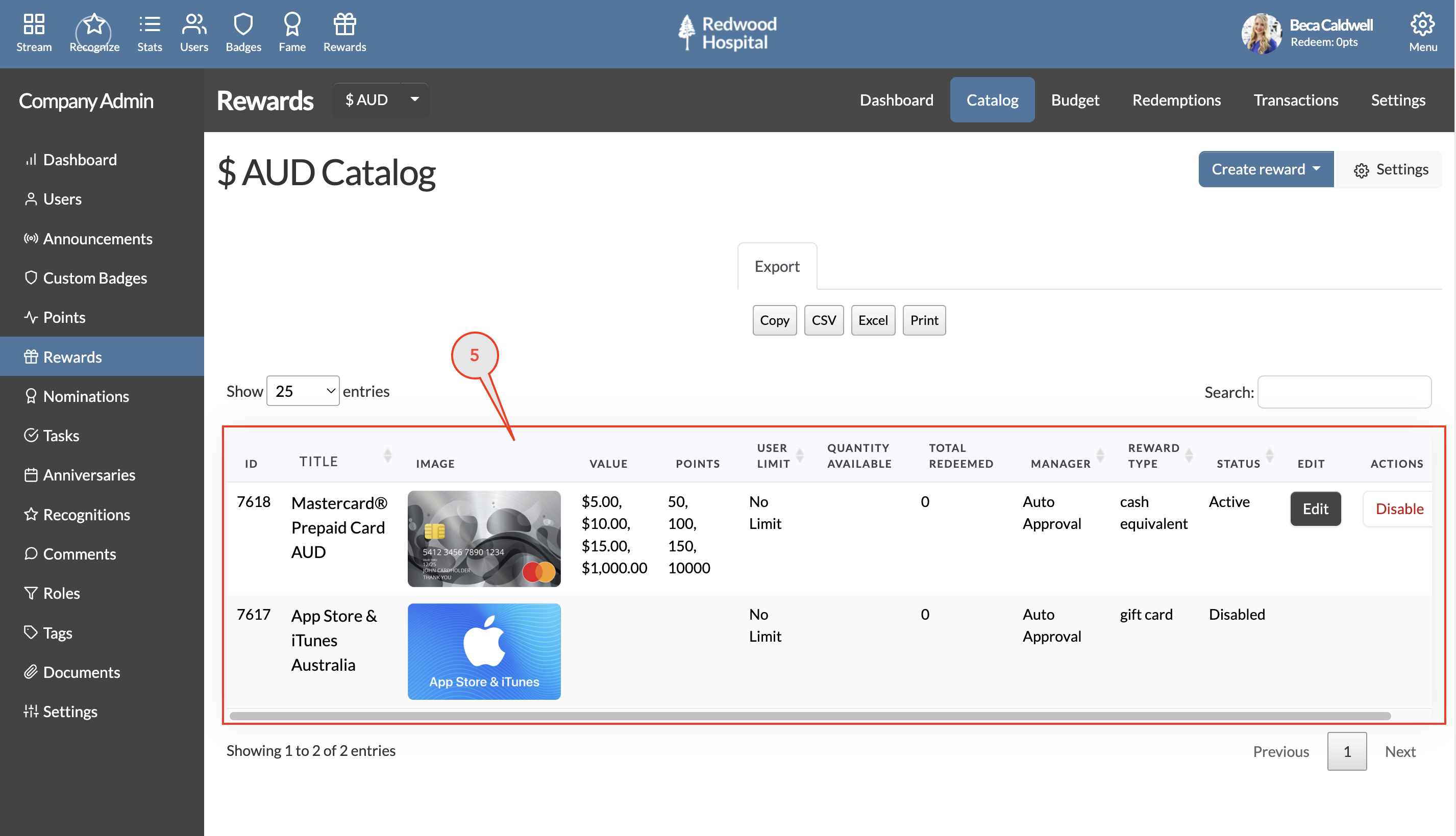Select the Export tab
Image resolution: width=1456 pixels, height=836 pixels.
(x=777, y=266)
